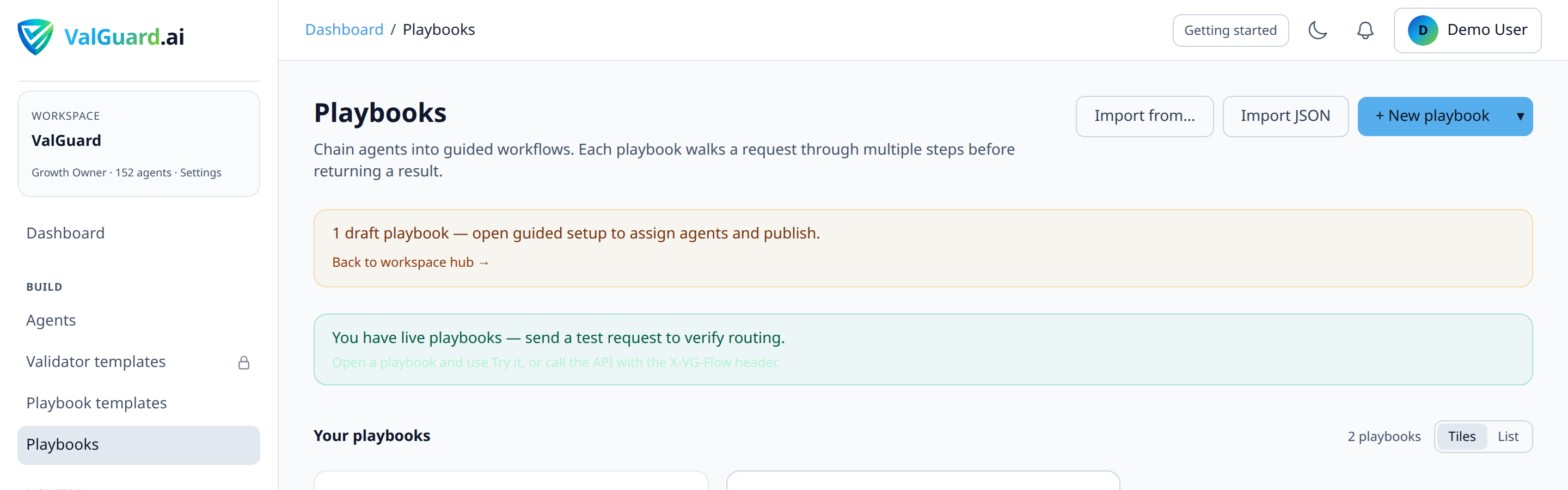Follow Back to workspace hub link

tap(411, 262)
